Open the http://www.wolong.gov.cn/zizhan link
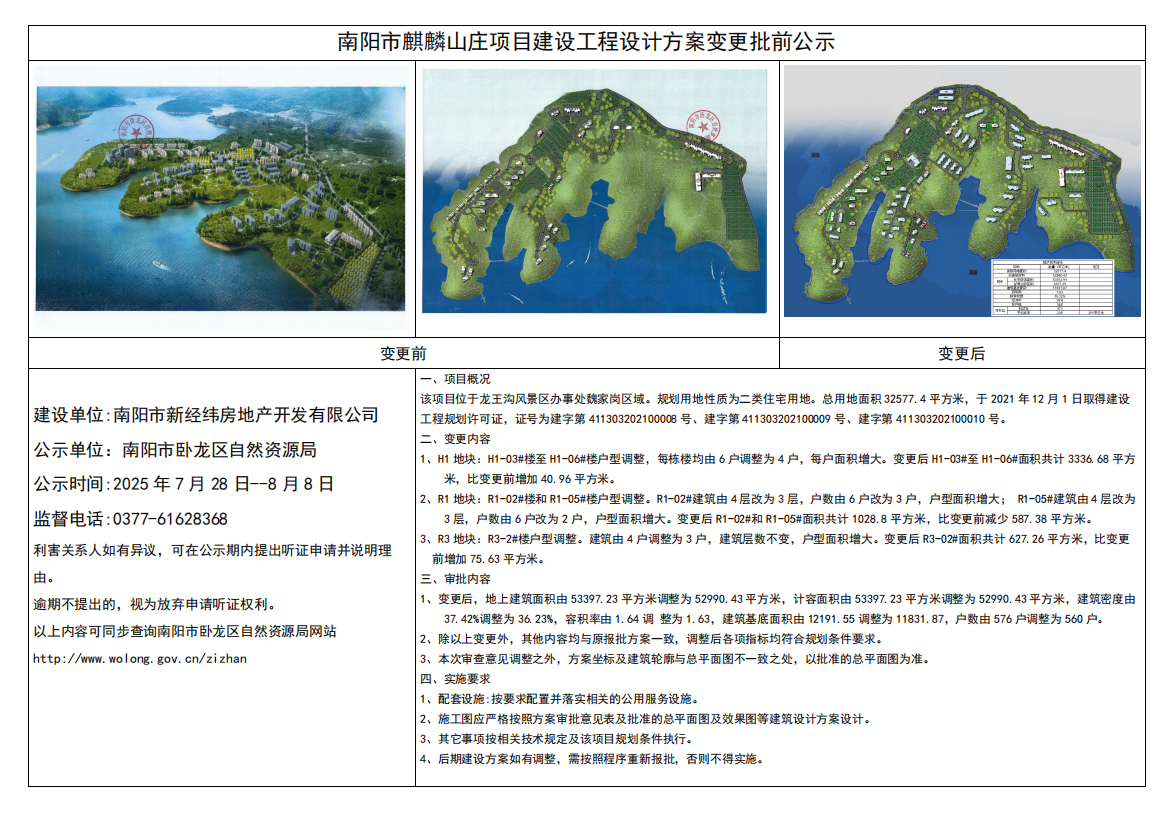1174x827 pixels. [140, 659]
